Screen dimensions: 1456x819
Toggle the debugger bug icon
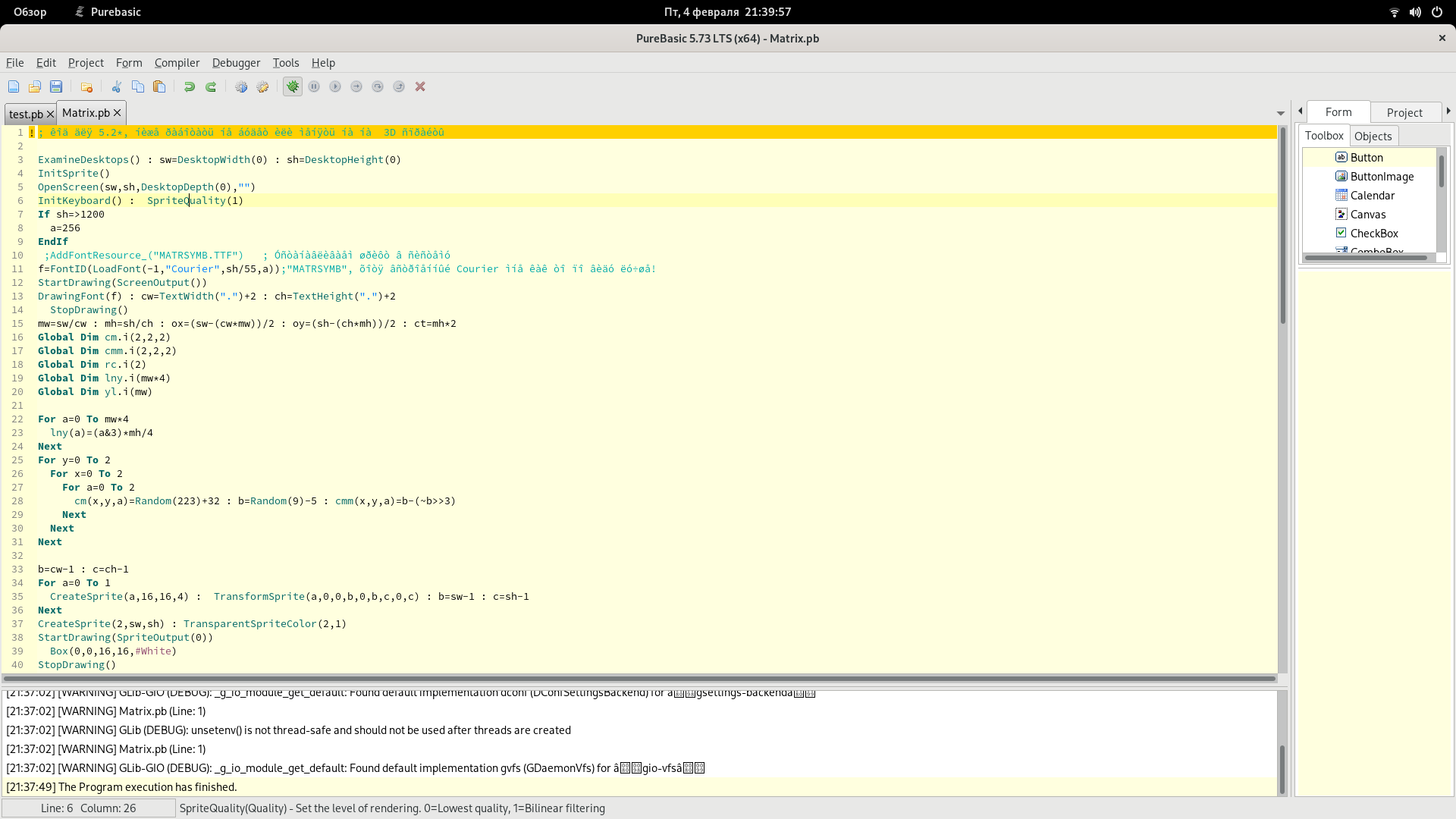[x=293, y=87]
